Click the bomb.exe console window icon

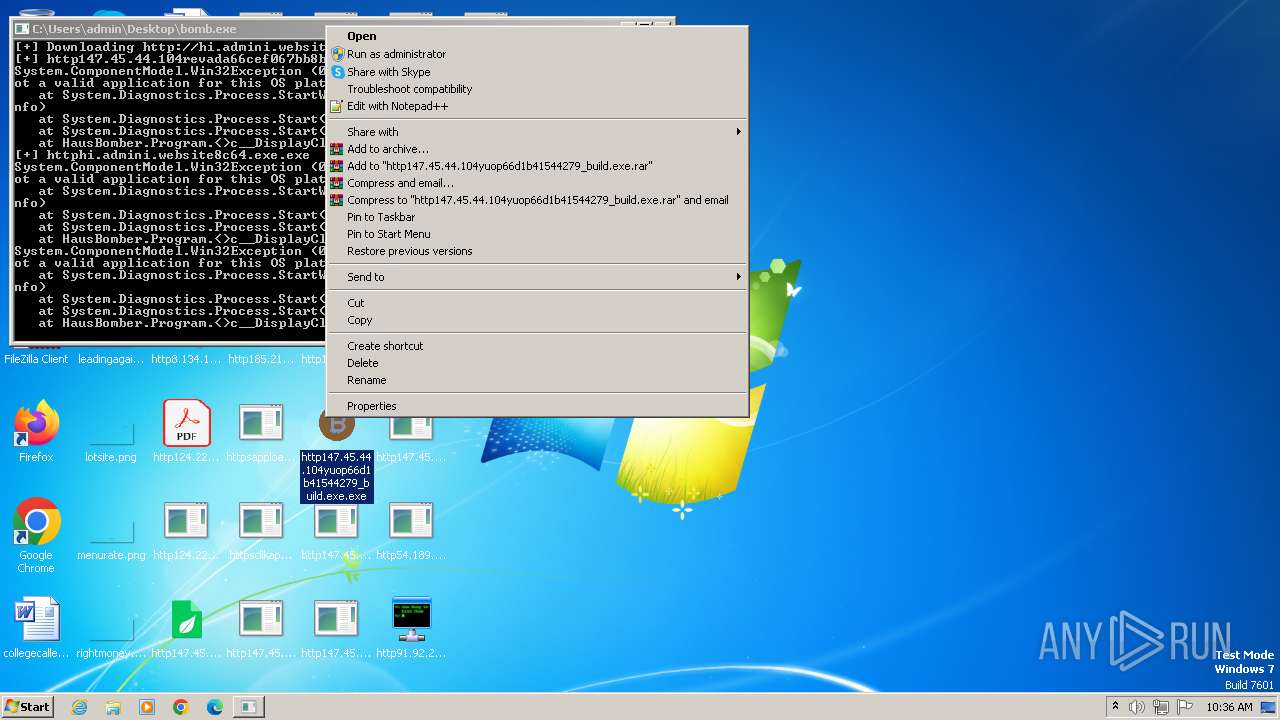22,29
